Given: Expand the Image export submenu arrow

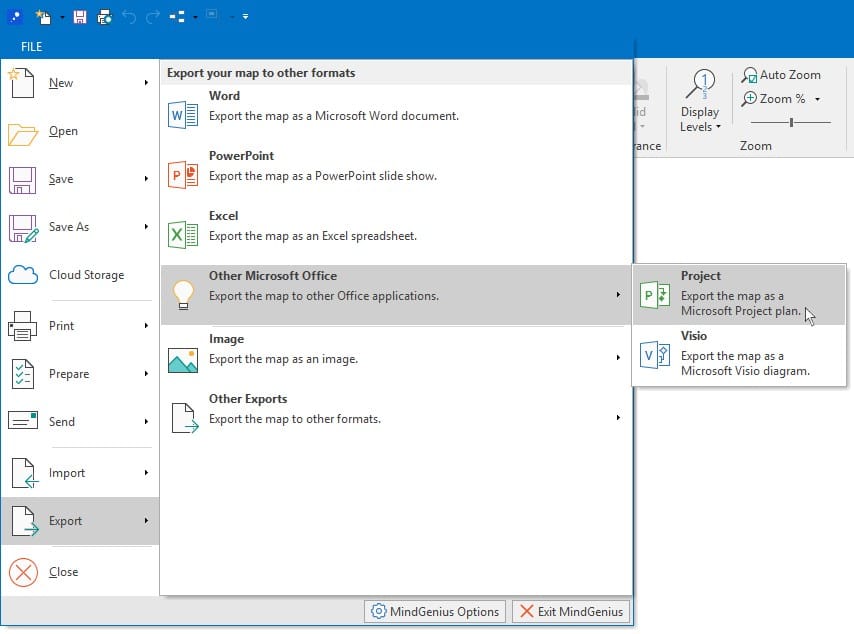Looking at the screenshot, I should pos(618,358).
